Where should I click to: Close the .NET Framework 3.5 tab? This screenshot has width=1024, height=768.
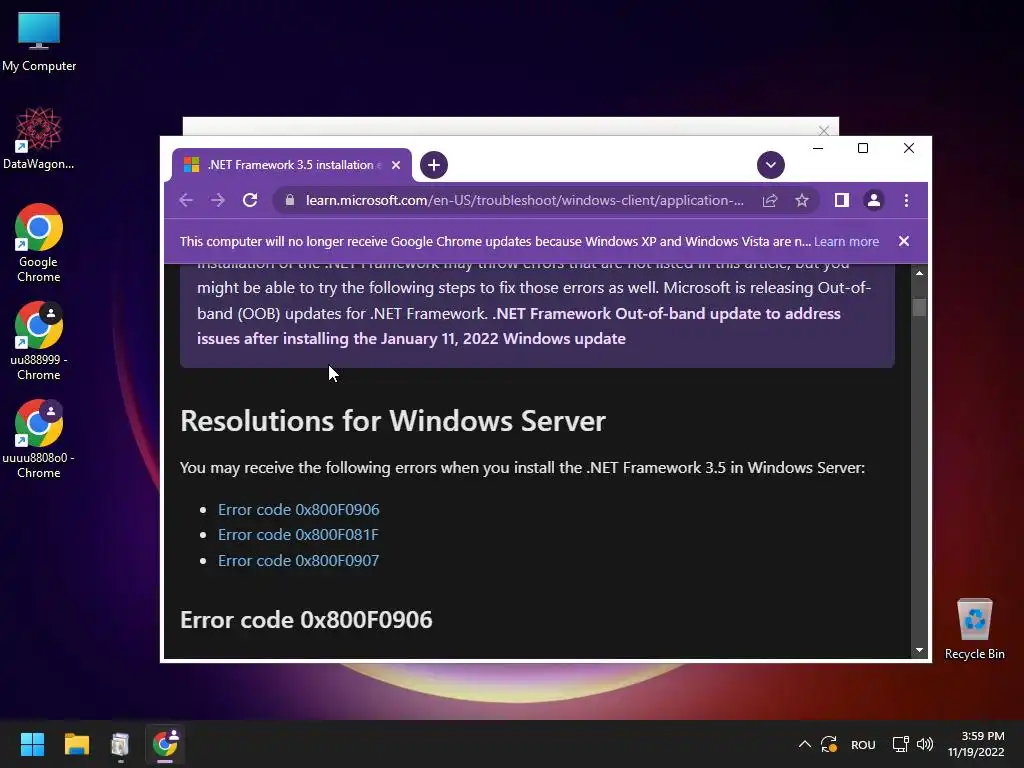(x=396, y=165)
